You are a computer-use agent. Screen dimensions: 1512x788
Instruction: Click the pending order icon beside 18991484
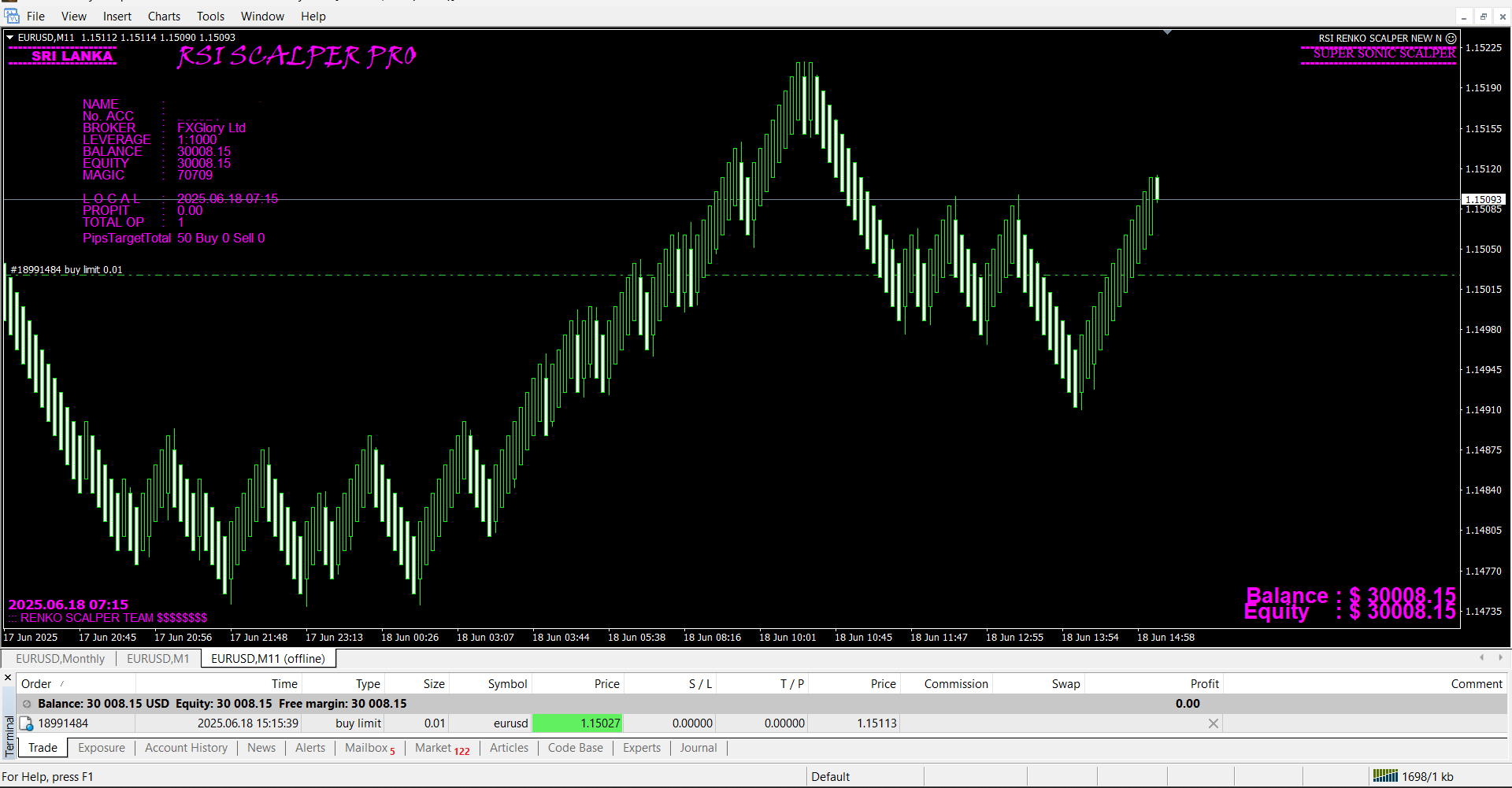(27, 723)
